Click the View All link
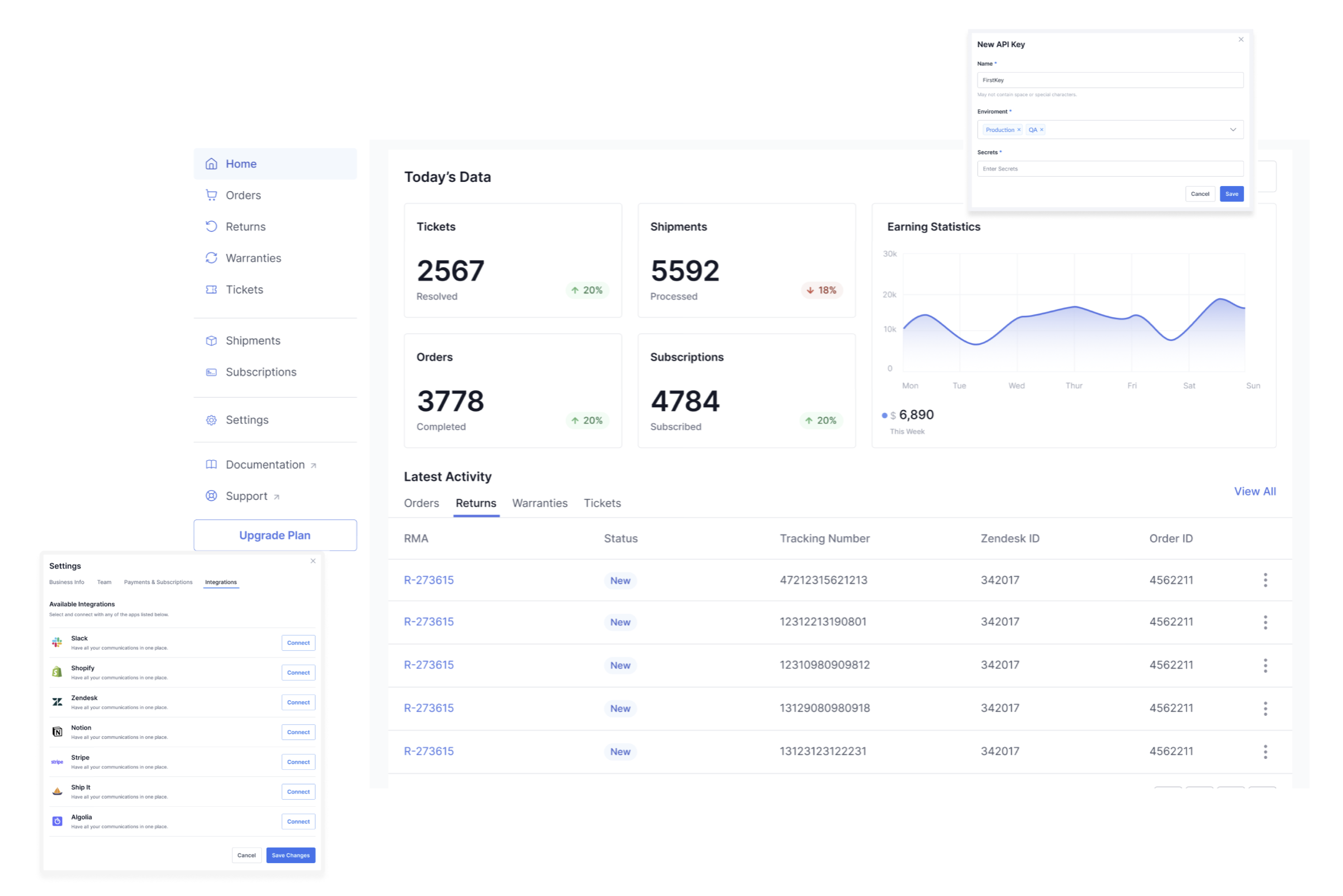The width and height of the screenshot is (1343, 896). [x=1254, y=491]
